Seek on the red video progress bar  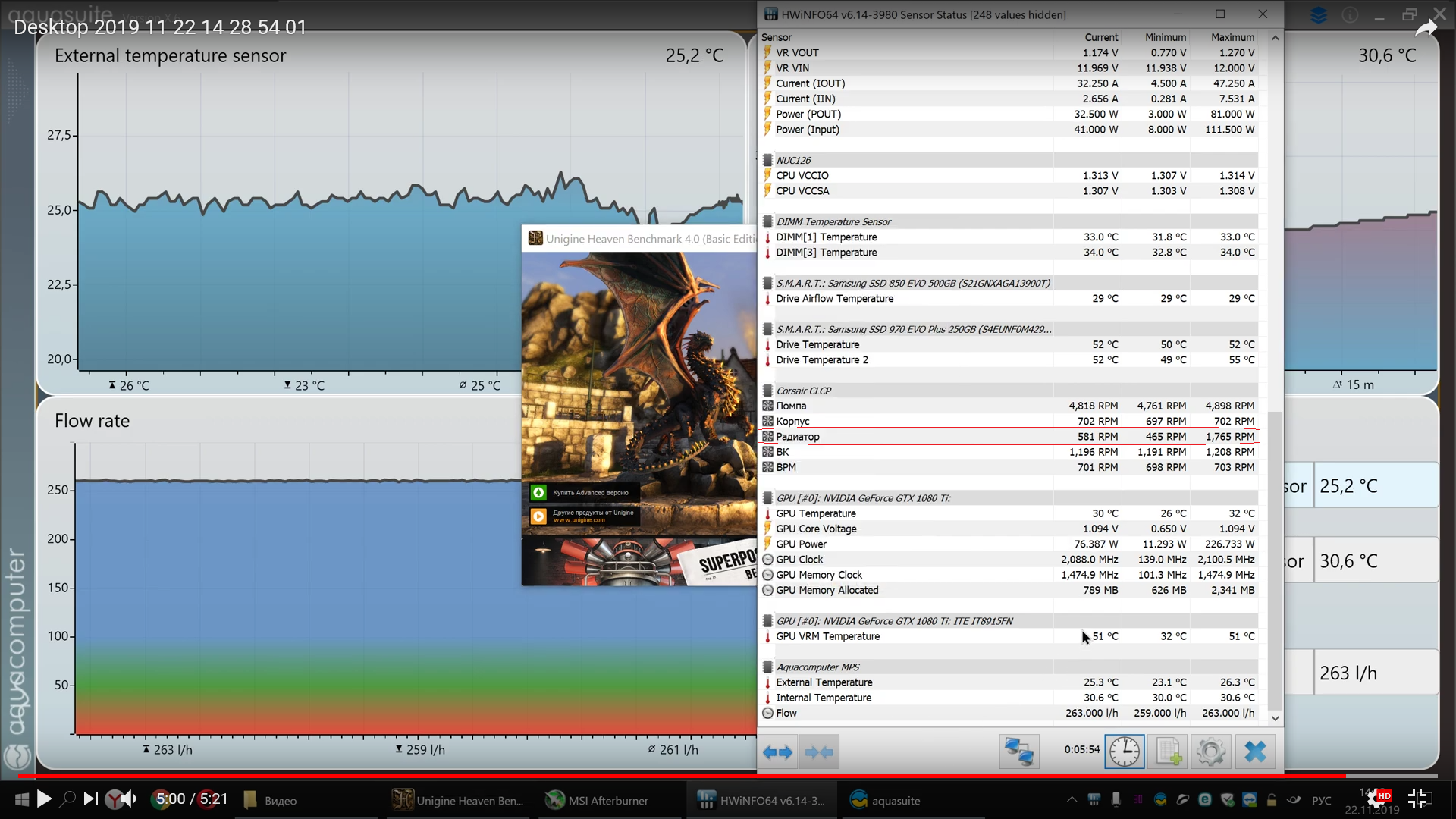click(682, 776)
